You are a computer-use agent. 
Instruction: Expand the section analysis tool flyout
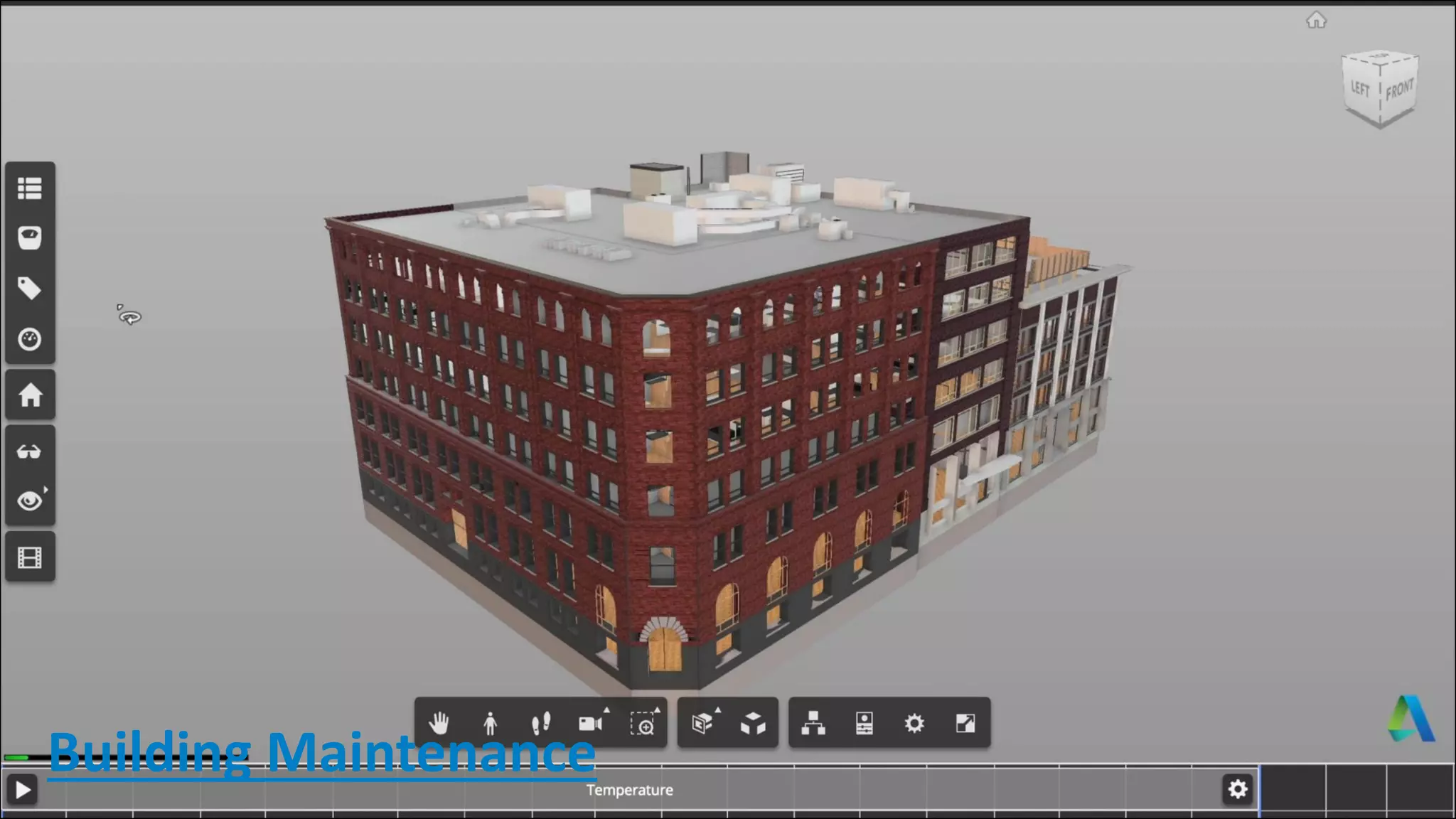[x=718, y=710]
